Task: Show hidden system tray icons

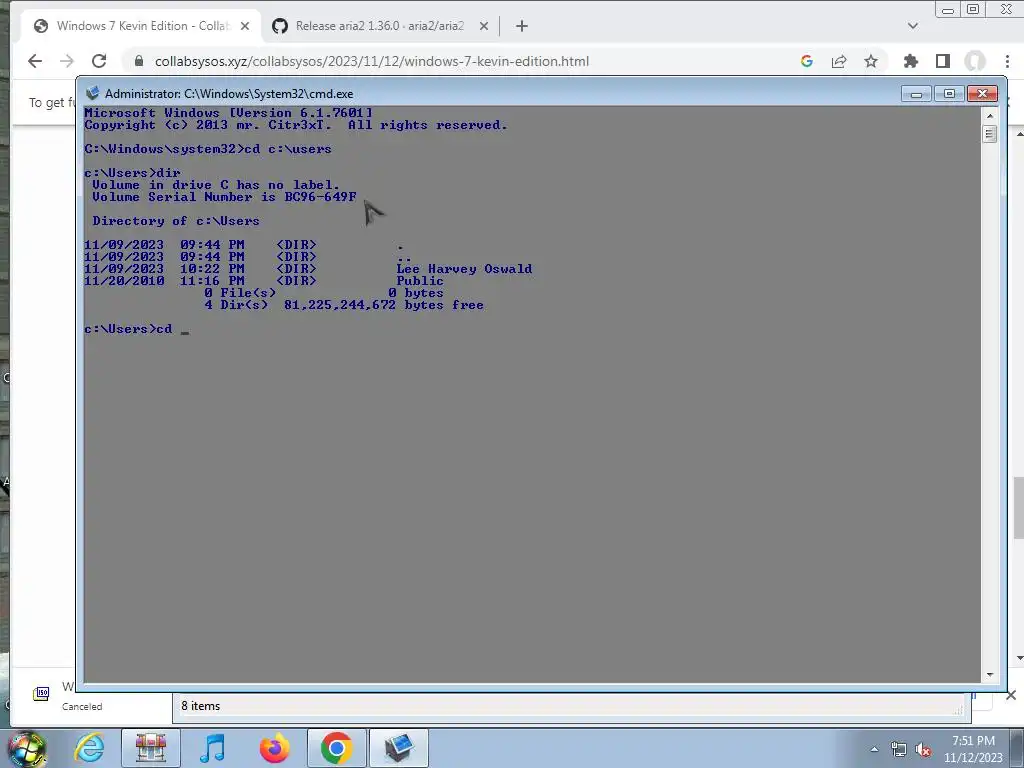Action: [874, 749]
